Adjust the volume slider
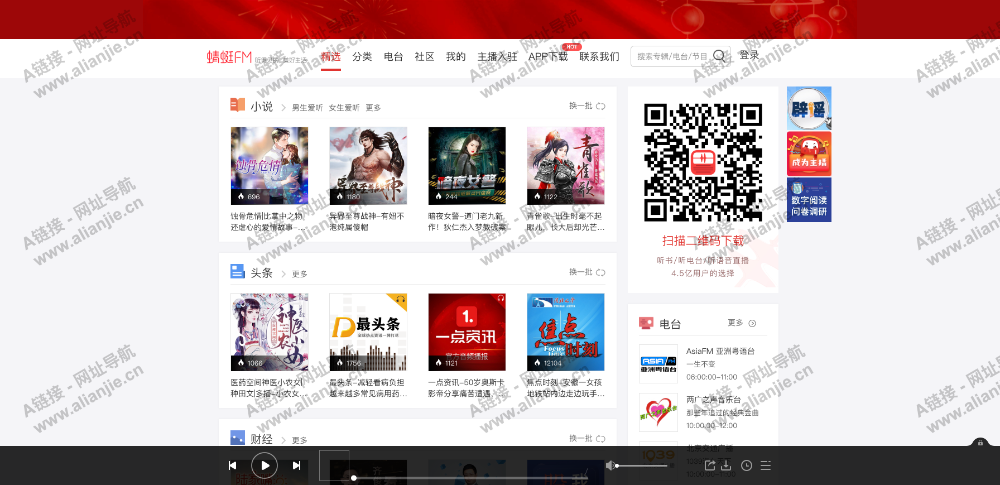The image size is (1000, 485). 642,466
